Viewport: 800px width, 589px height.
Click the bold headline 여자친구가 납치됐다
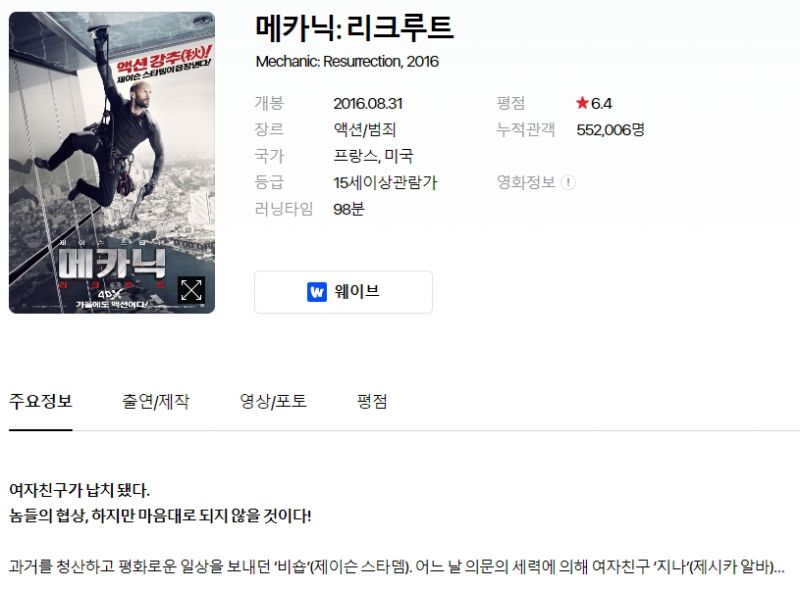(80, 490)
